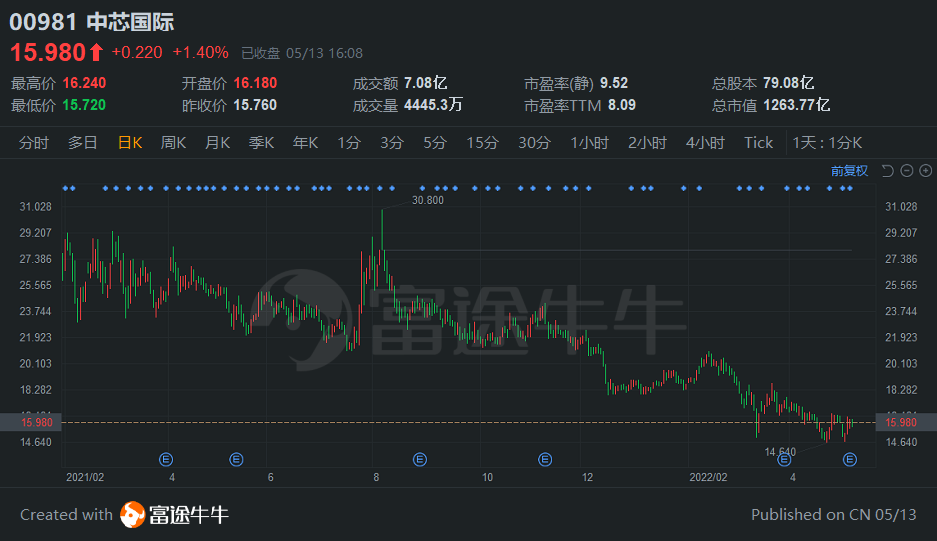The image size is (937, 541).
Task: Click the 2022/02 date axis label
Action: pyautogui.click(x=708, y=477)
